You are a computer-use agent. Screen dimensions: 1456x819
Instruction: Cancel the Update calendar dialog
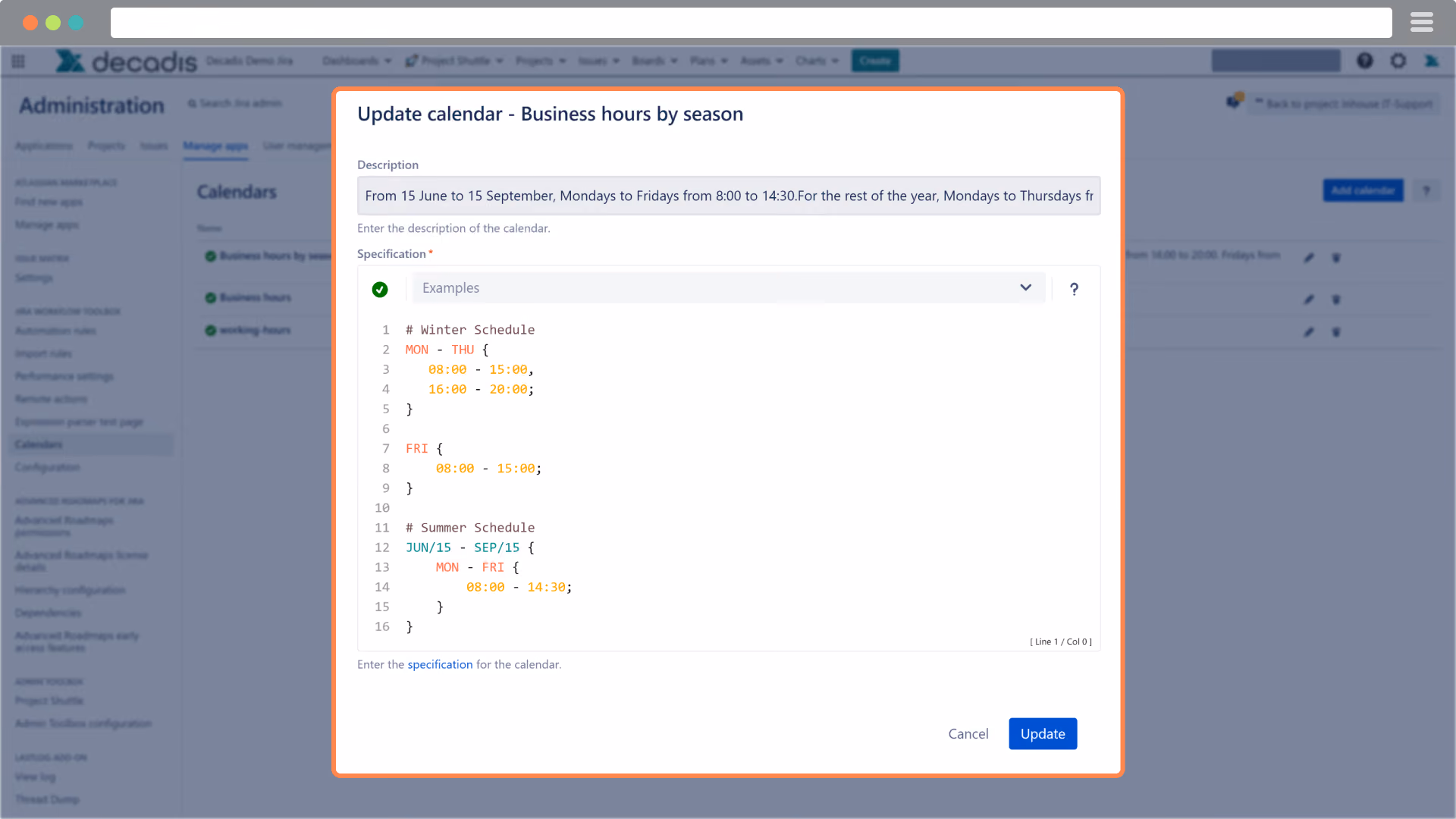(x=968, y=733)
